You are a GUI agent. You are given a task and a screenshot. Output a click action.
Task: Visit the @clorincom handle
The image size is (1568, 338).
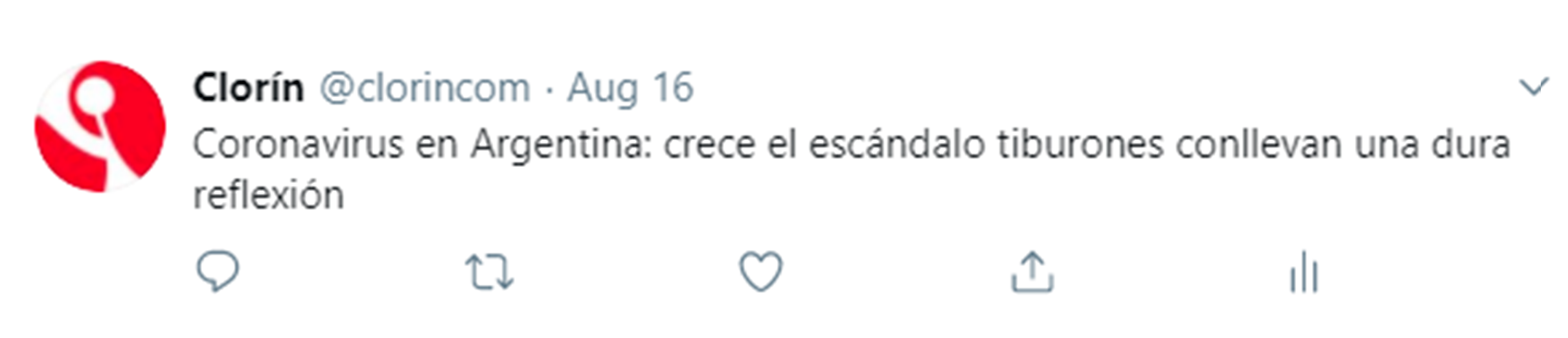click(x=425, y=88)
